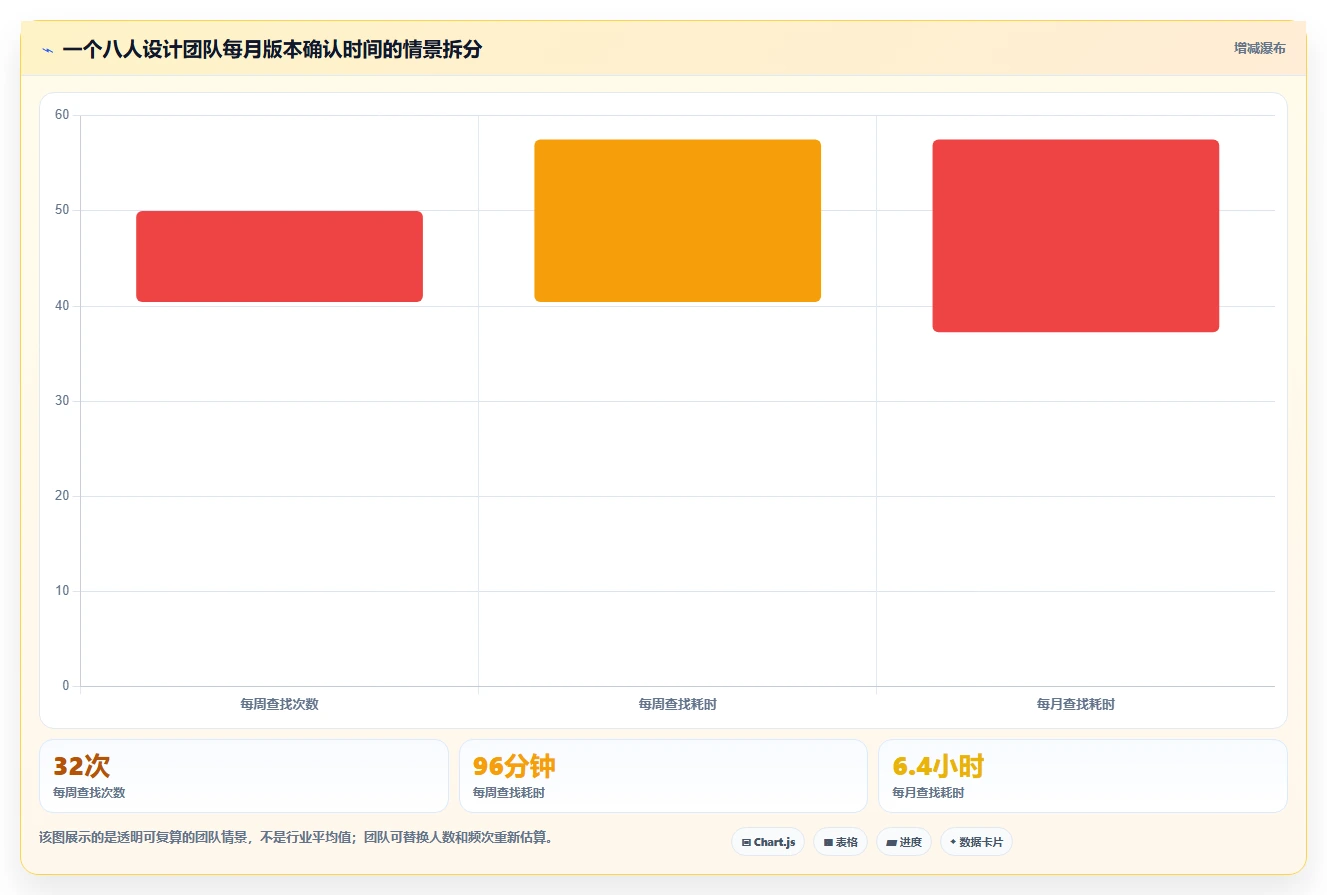Click the x-axis label 每月查找耗时
Viewport: 1327px width, 895px height.
(x=1075, y=704)
